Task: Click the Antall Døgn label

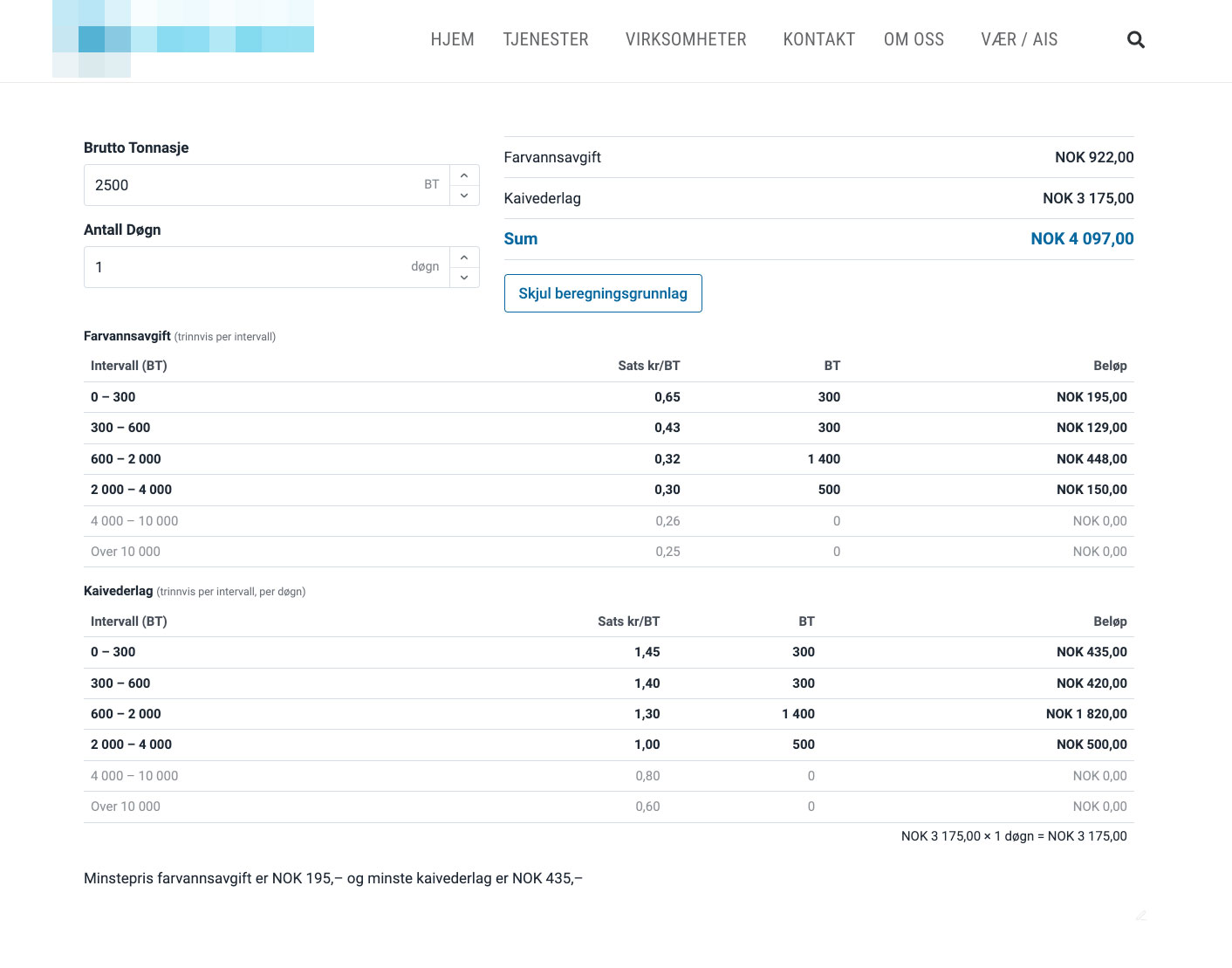Action: tap(122, 230)
